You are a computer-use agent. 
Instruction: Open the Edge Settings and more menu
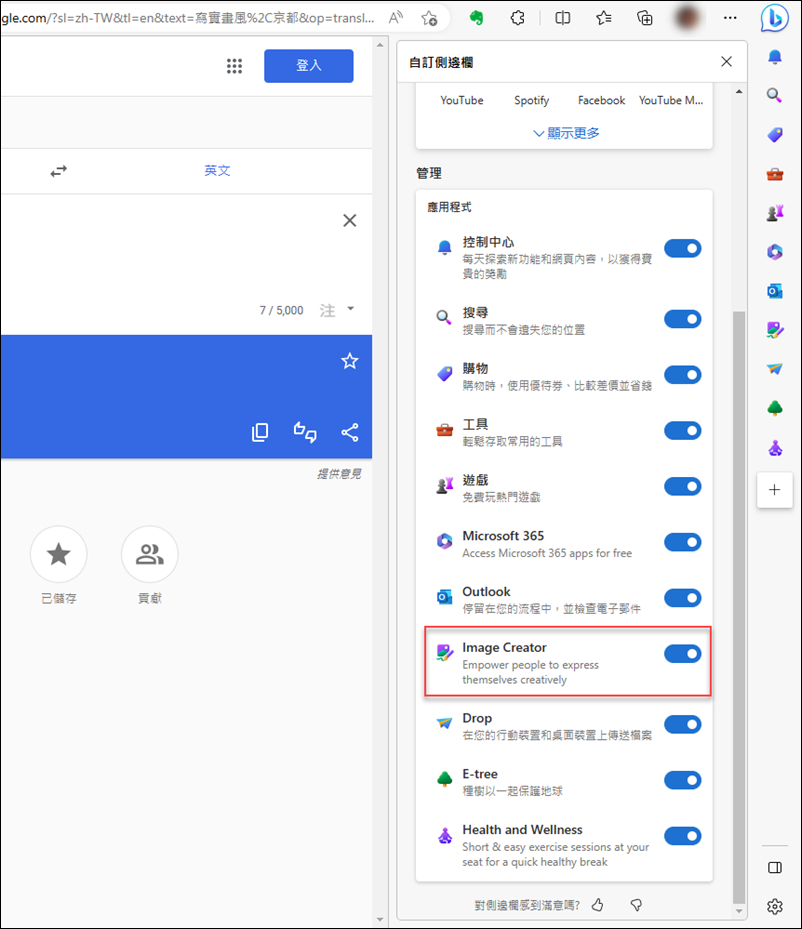[730, 18]
